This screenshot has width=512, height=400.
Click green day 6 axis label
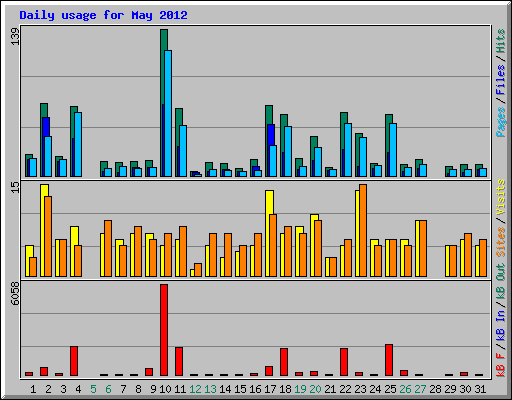108,389
